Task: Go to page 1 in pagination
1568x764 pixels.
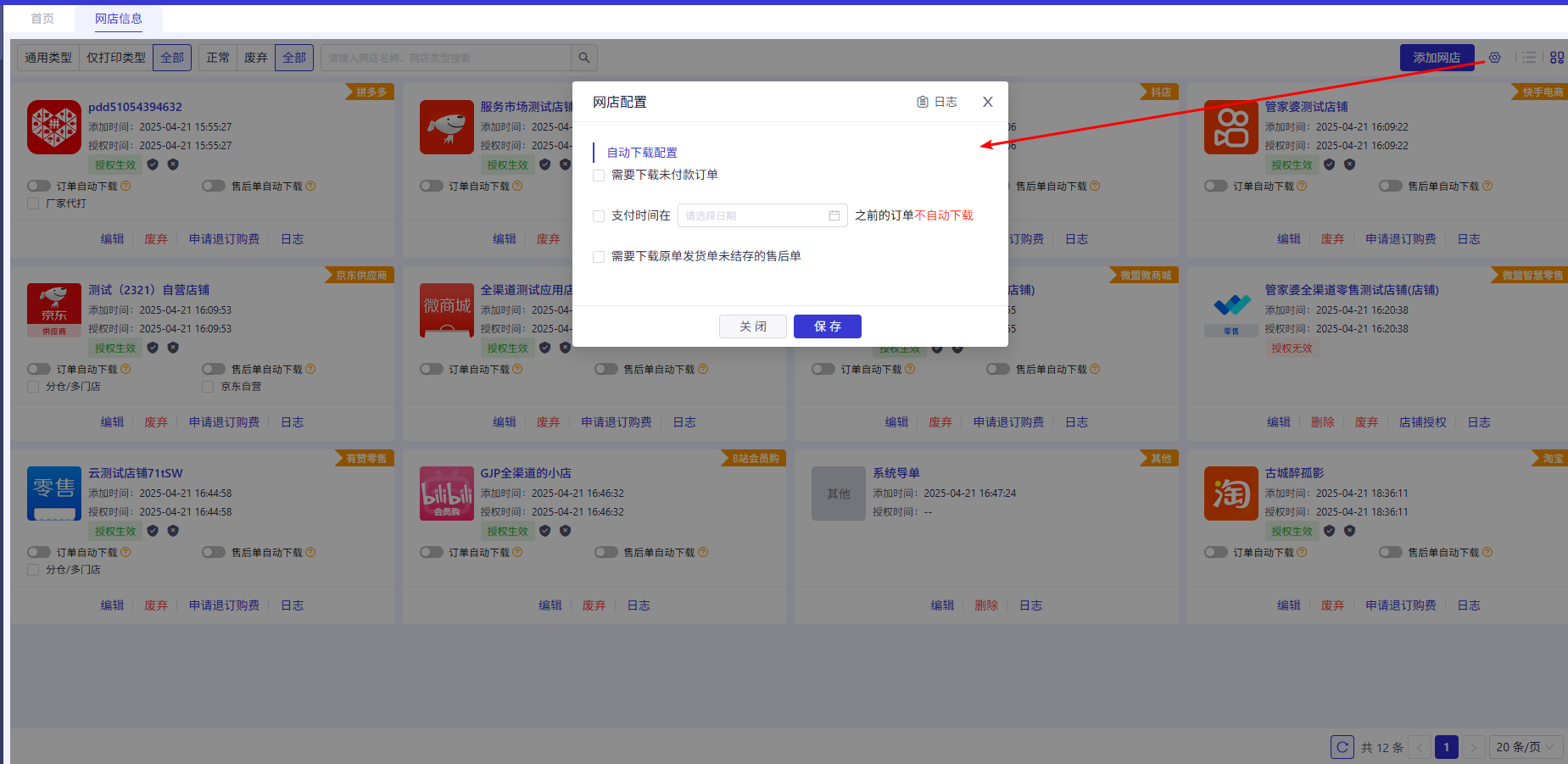Action: 1447,747
